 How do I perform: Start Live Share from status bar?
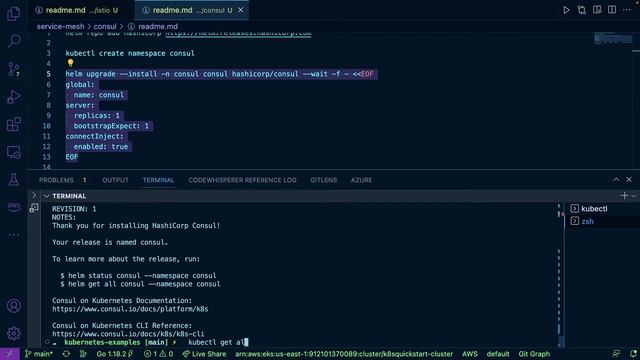(204, 354)
